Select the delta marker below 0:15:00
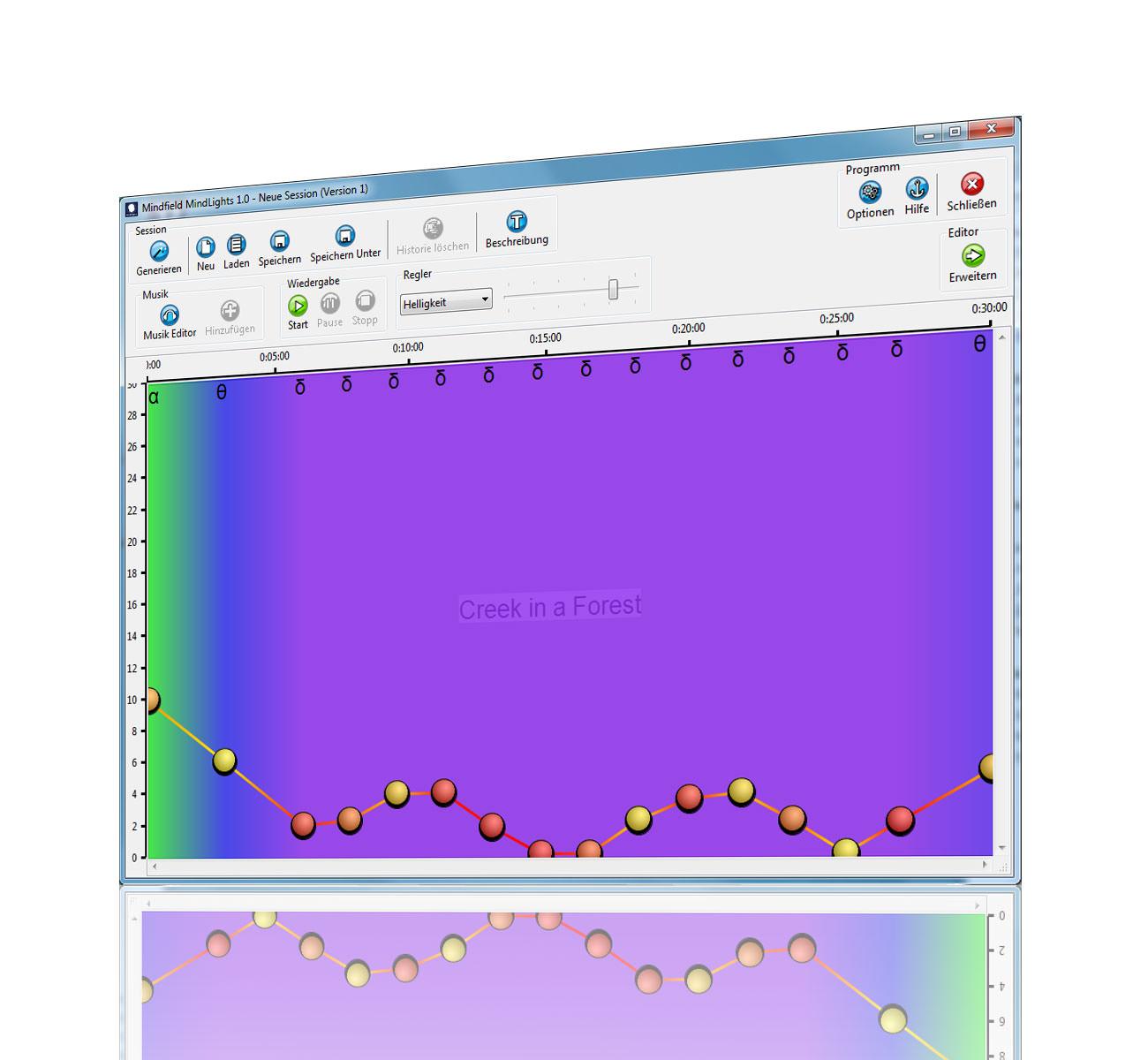The image size is (1148, 1060). coord(538,372)
